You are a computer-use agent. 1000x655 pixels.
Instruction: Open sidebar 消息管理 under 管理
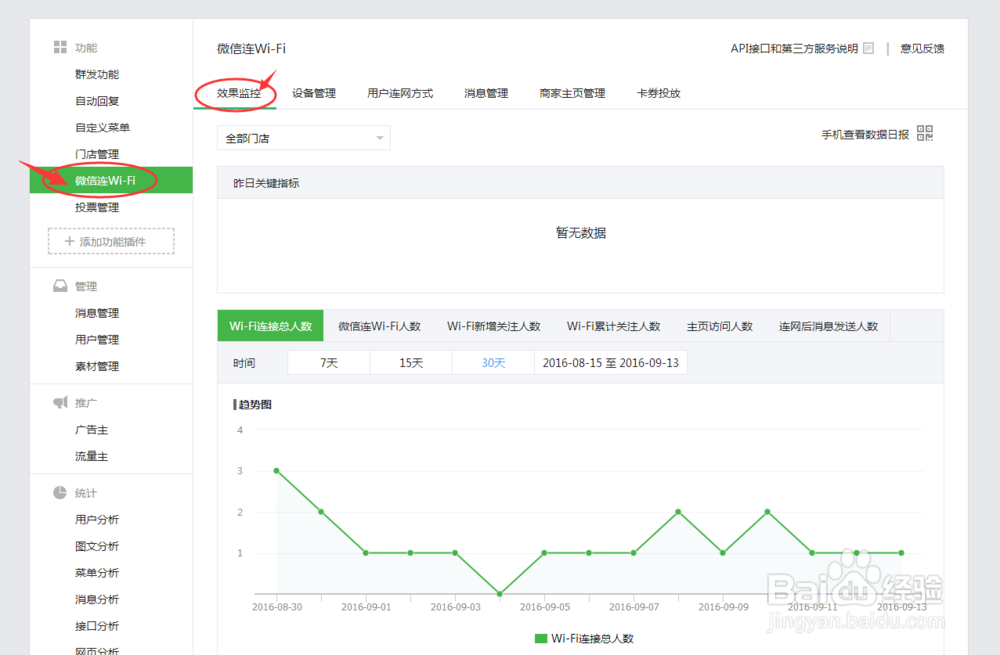tap(97, 313)
